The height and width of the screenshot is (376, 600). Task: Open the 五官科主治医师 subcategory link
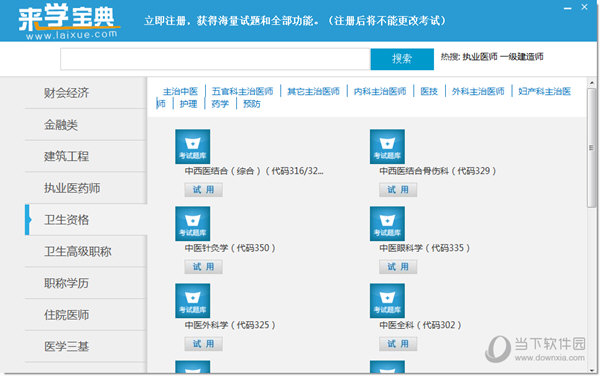[243, 91]
